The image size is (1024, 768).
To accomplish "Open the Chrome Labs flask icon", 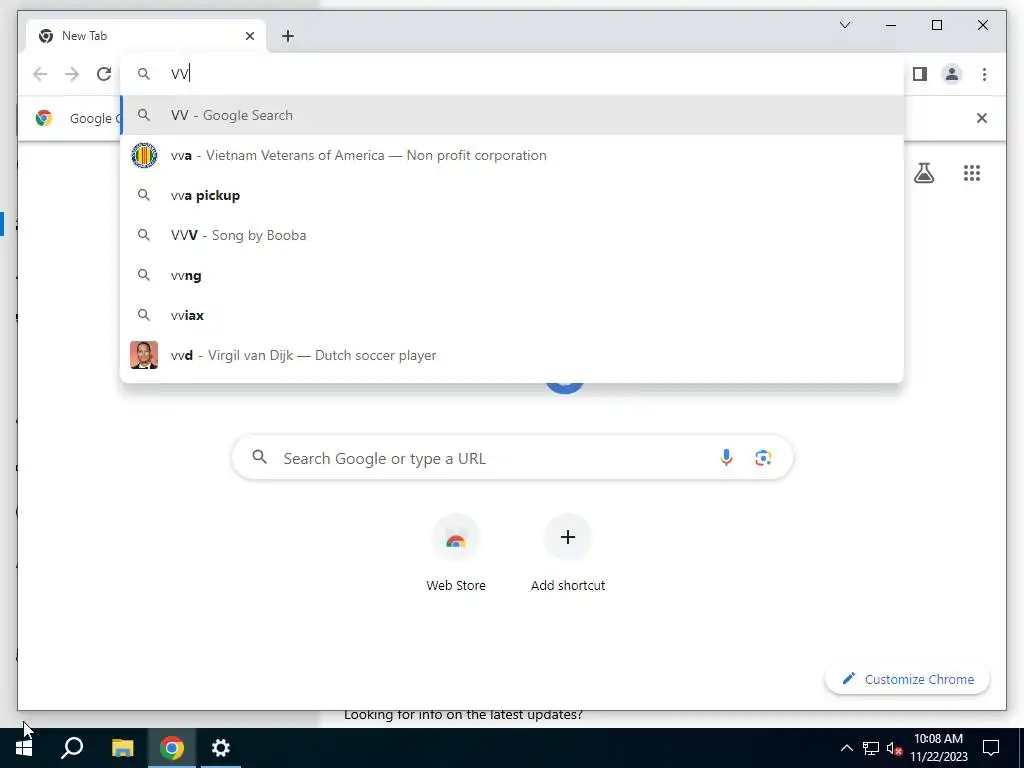I will click(x=923, y=173).
